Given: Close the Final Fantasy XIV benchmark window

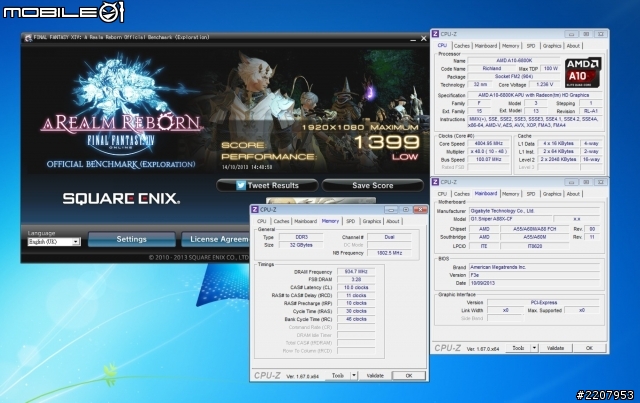Looking at the screenshot, I should (424, 38).
